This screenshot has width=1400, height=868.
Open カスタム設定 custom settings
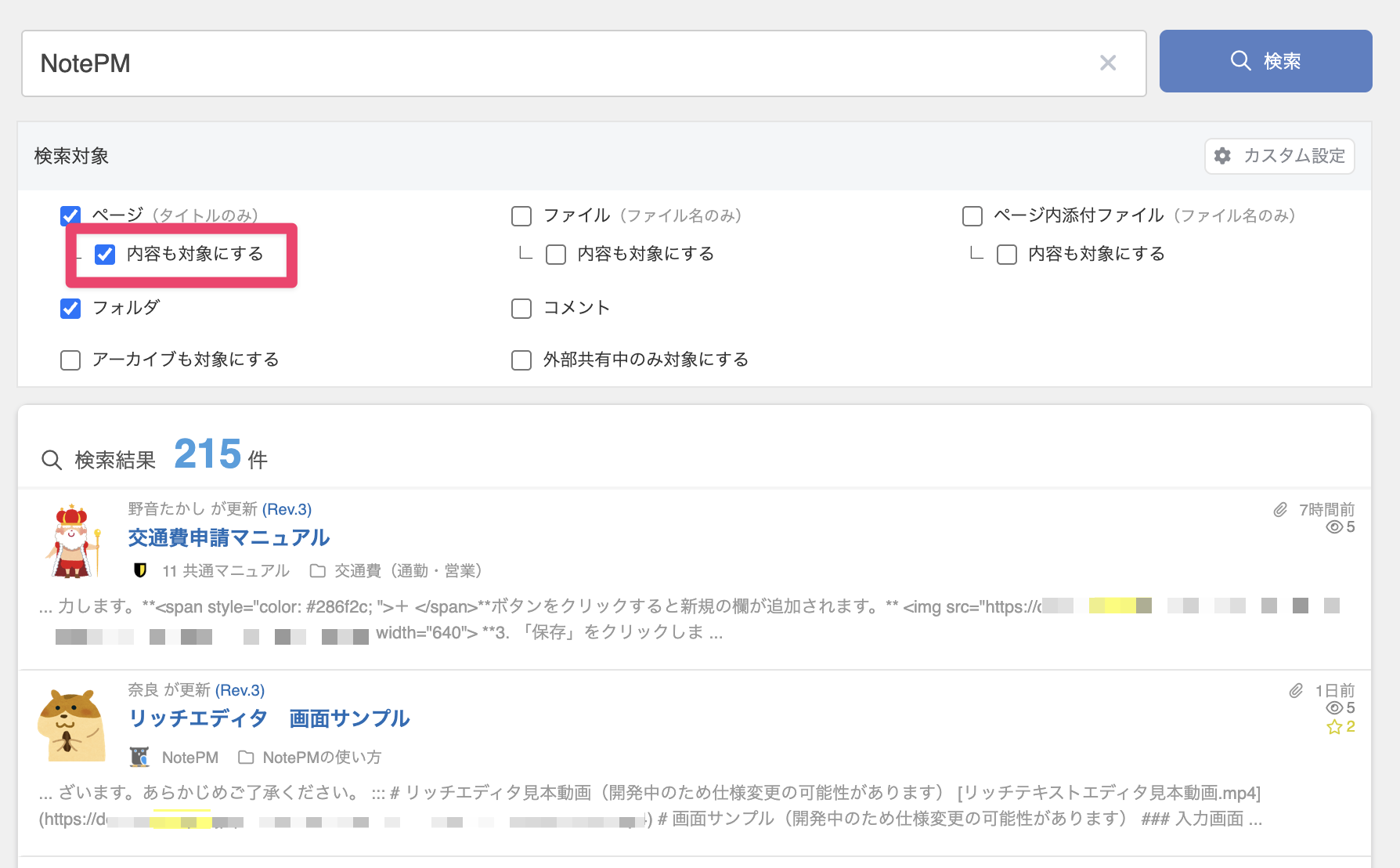1279,156
